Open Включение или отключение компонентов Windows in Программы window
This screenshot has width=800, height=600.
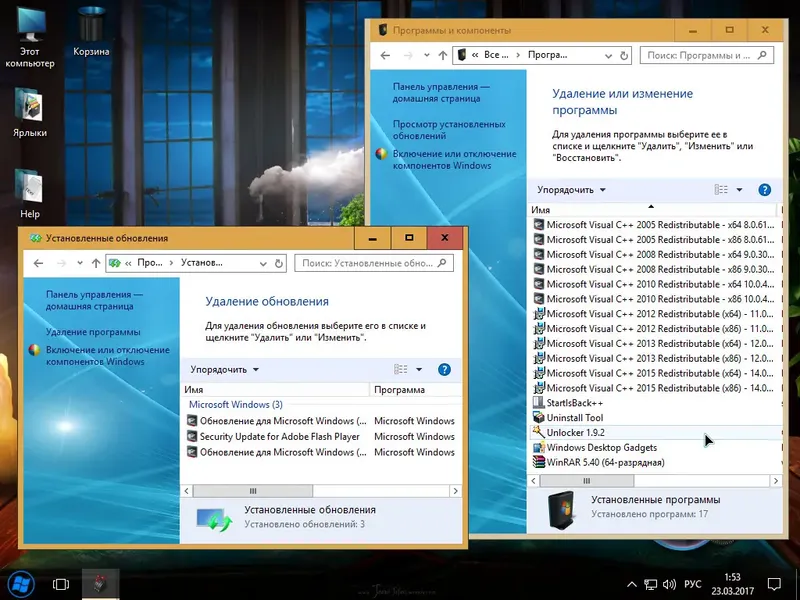pos(454,160)
